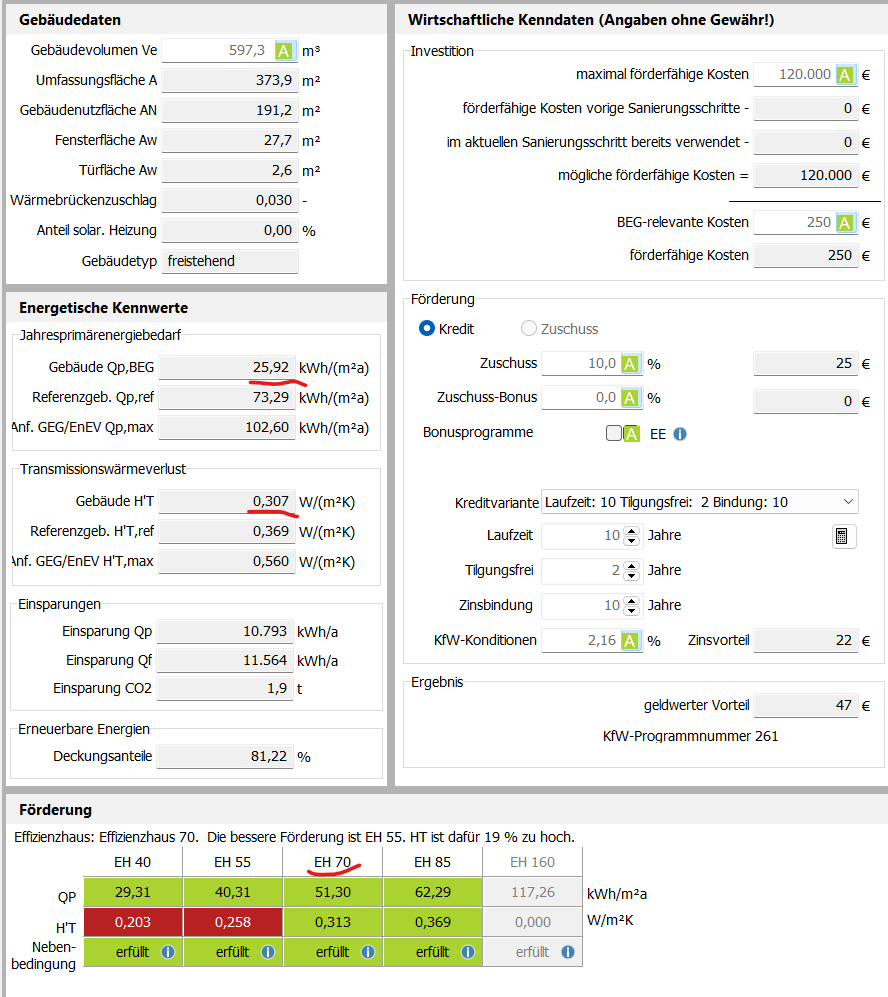Click the EH 55 column header

[x=233, y=862]
